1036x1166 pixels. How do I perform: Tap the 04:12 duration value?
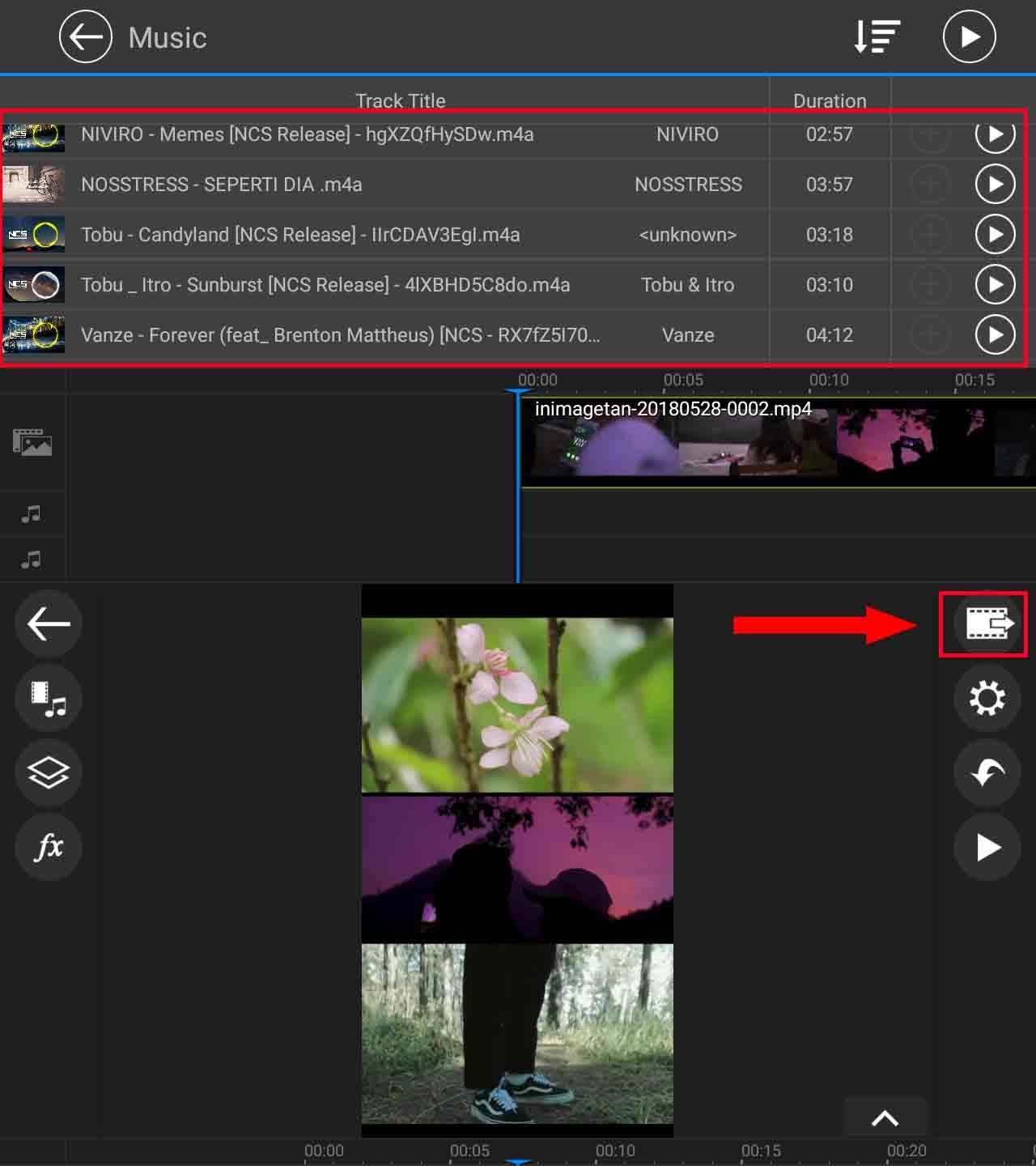point(830,335)
